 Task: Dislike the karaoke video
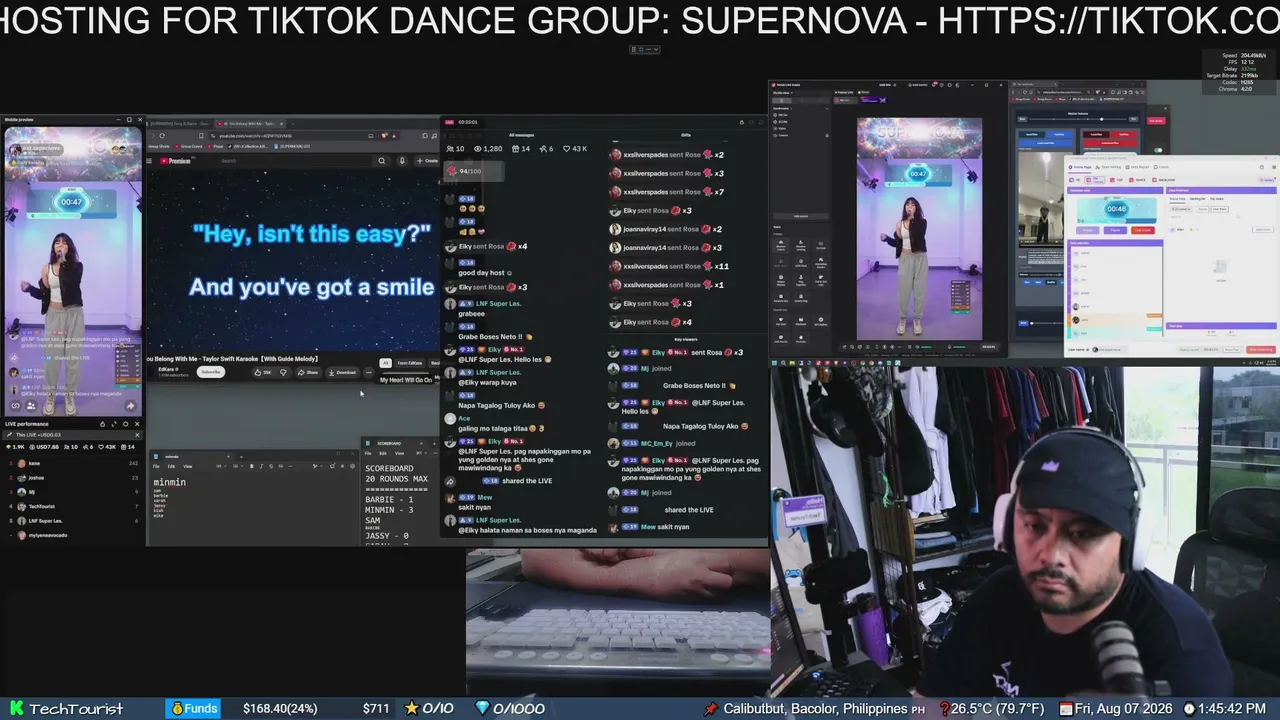[283, 372]
